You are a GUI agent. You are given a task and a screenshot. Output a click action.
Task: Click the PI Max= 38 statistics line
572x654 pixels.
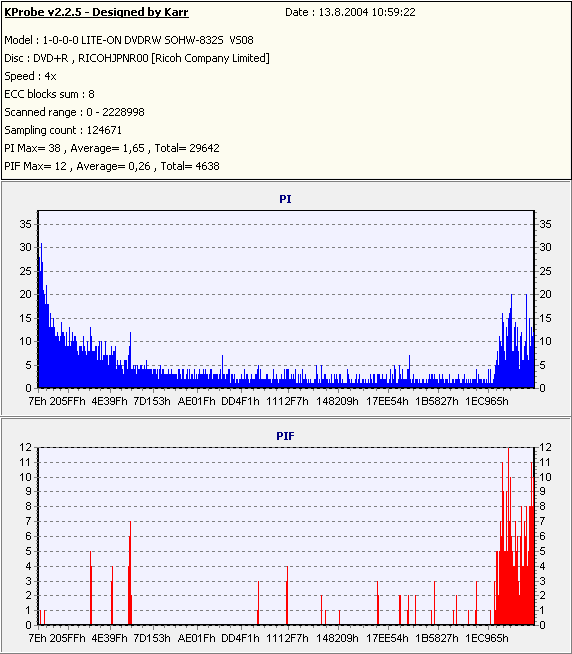pos(112,148)
